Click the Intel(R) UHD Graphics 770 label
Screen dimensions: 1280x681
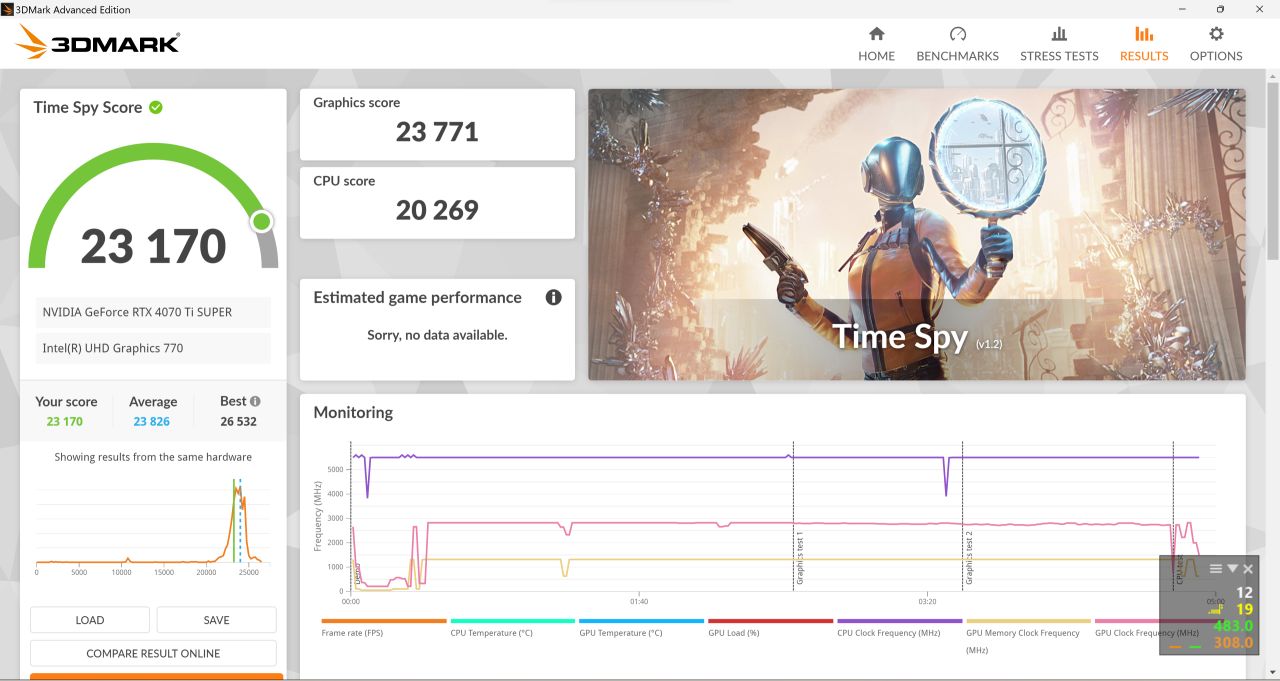[153, 348]
